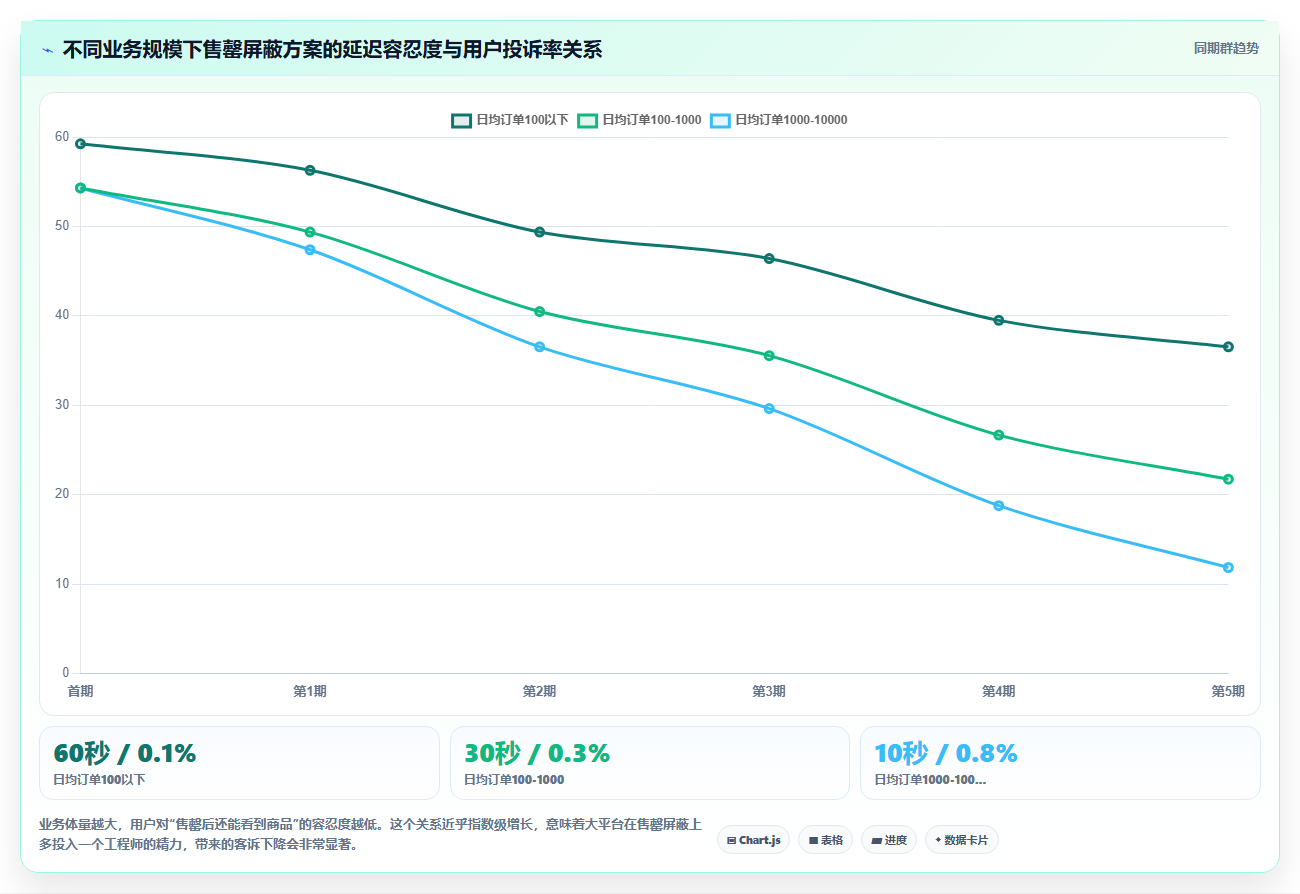This screenshot has width=1300, height=894.
Task: Open the 10秒 / 0.8% stat card
Action: tap(1060, 763)
